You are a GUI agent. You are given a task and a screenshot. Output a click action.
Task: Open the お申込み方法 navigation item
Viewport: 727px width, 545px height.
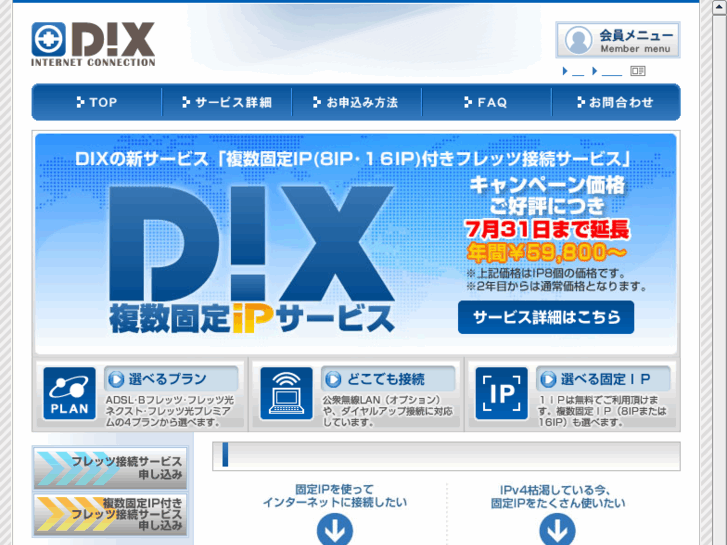pos(357,102)
